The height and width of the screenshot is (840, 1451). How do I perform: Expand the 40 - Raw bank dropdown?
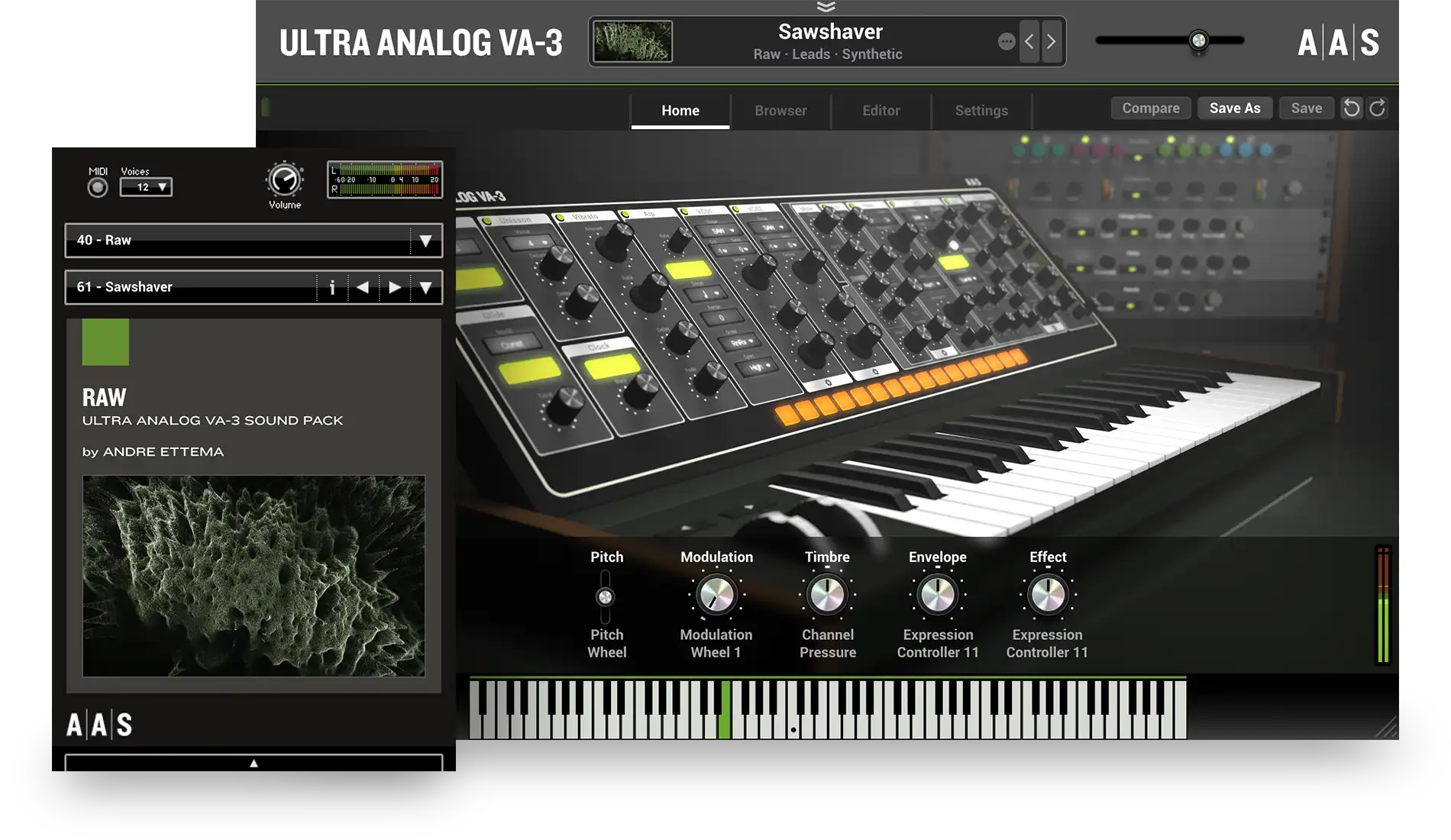(x=425, y=241)
